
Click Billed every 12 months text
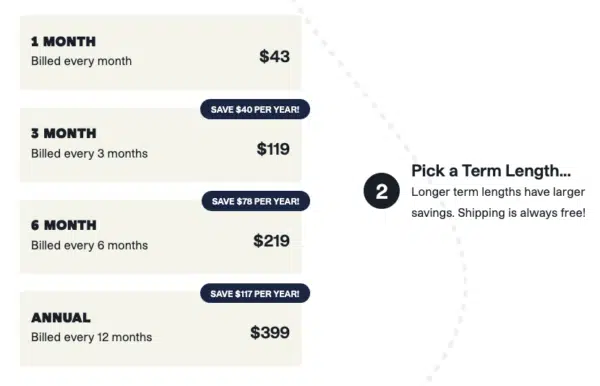pyautogui.click(x=91, y=337)
